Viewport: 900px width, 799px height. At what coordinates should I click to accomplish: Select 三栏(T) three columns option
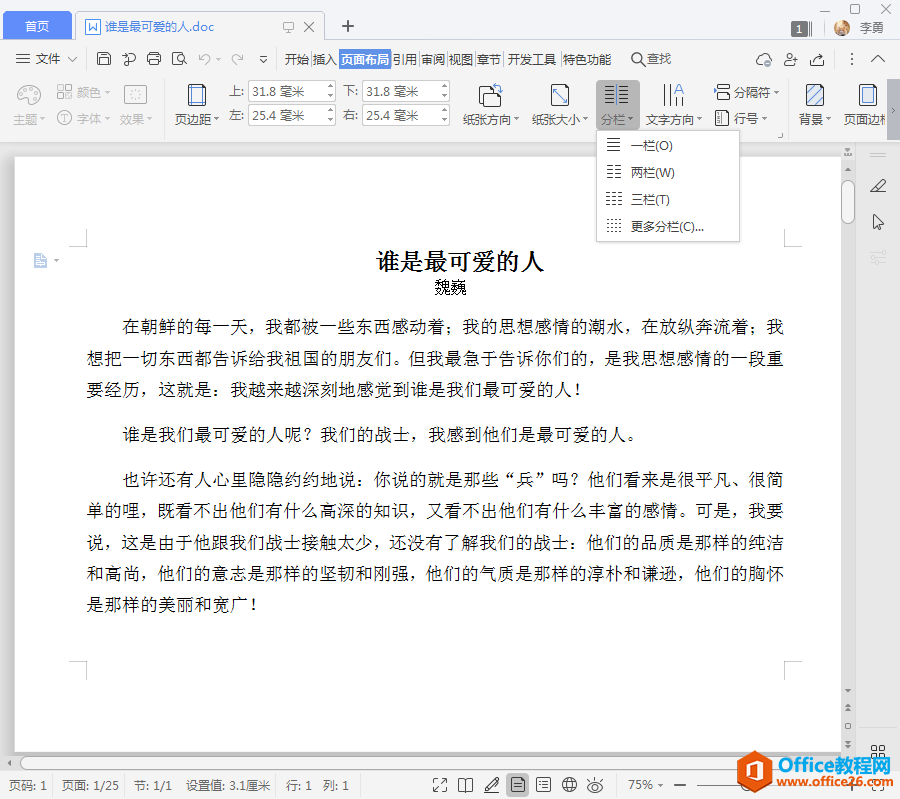click(668, 199)
